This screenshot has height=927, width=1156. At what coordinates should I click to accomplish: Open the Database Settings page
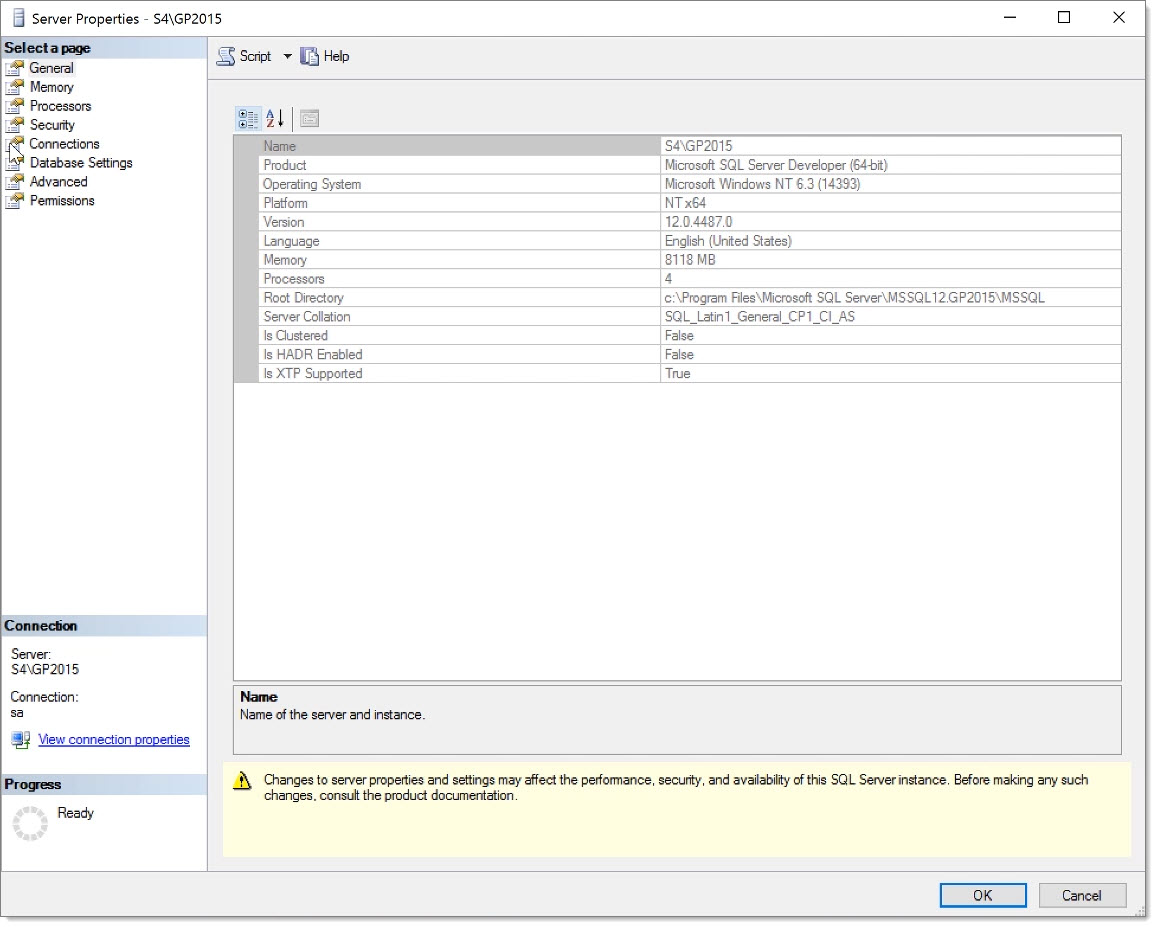pyautogui.click(x=81, y=163)
